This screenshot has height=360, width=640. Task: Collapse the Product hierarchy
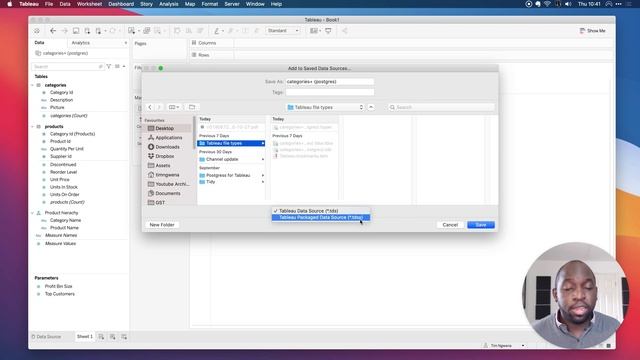click(x=32, y=213)
